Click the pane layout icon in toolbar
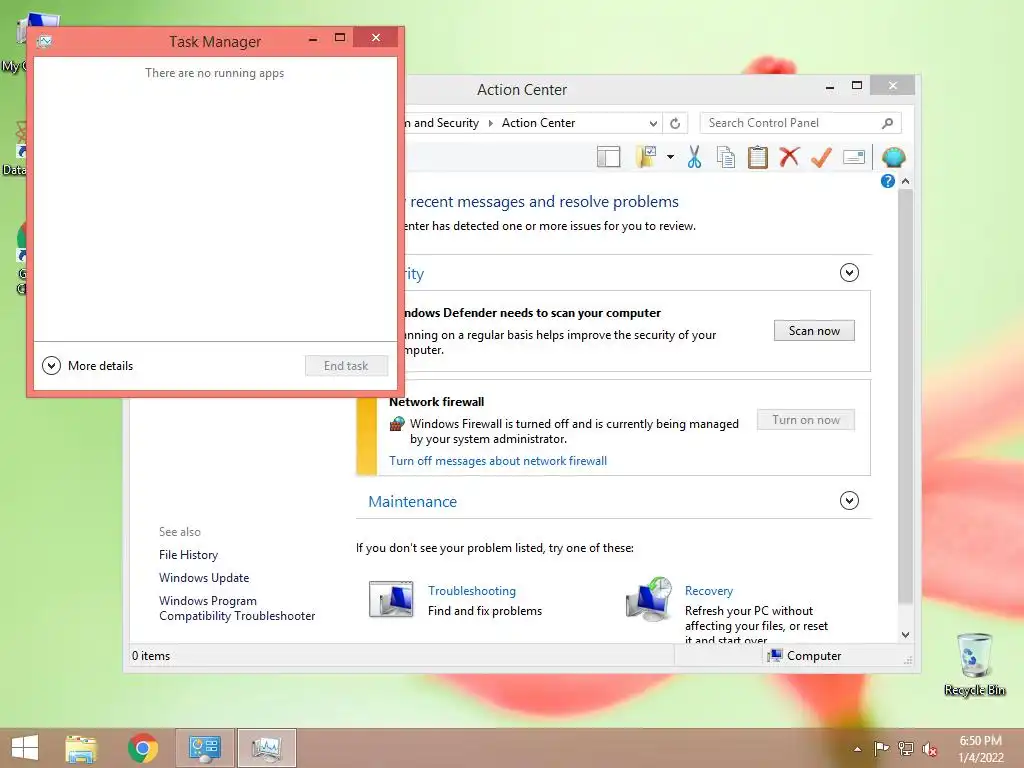1024x768 pixels. coord(609,157)
